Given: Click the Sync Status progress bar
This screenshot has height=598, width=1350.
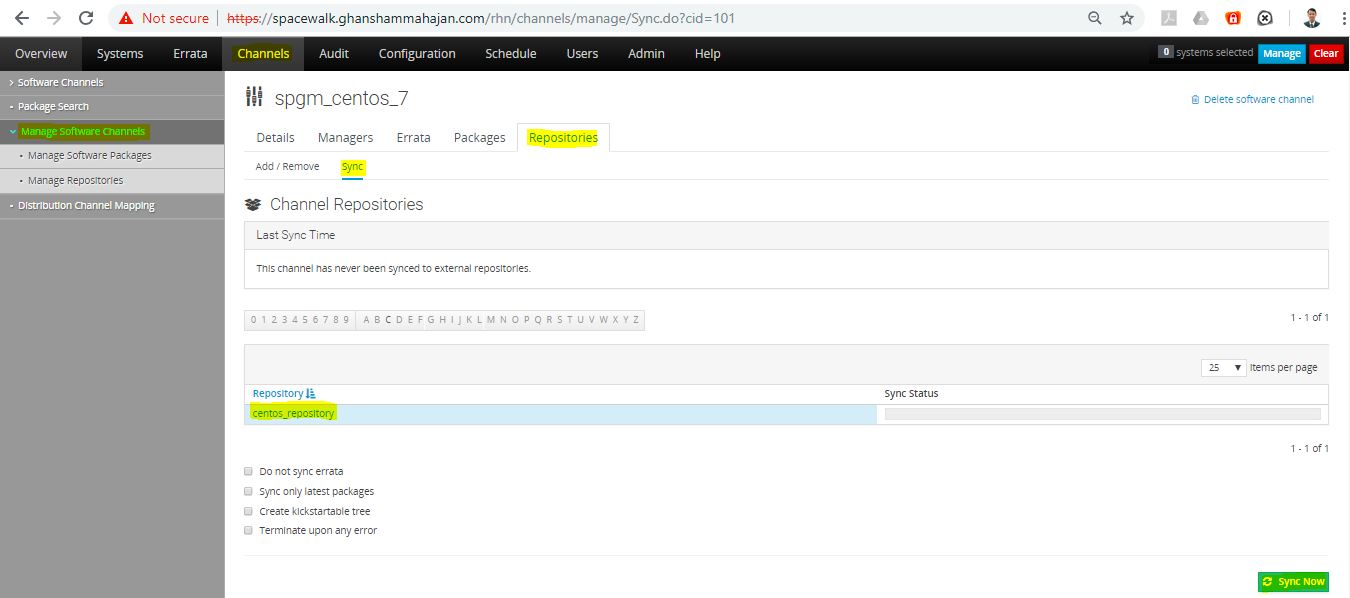Looking at the screenshot, I should (x=1102, y=414).
